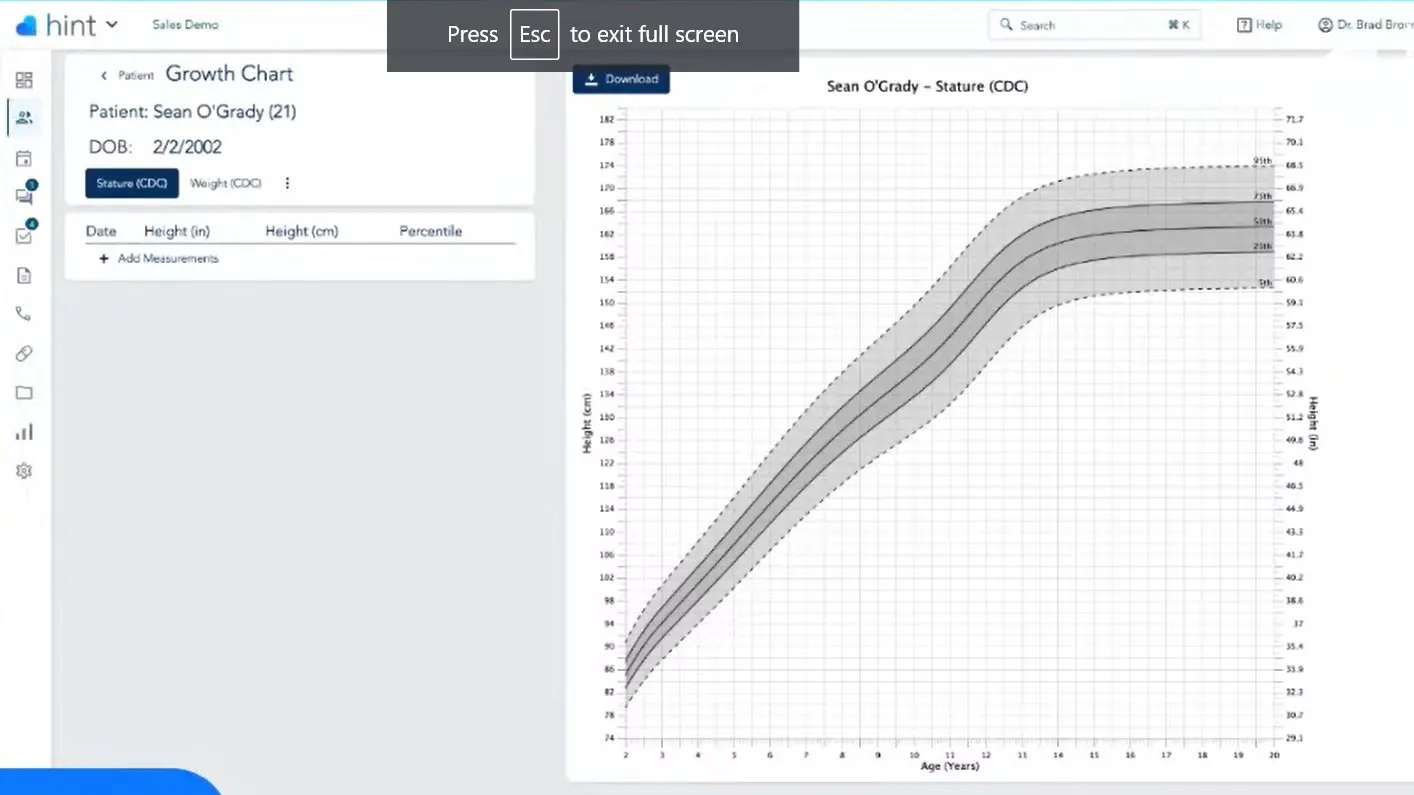The width and height of the screenshot is (1414, 795).
Task: Click the patients icon in sidebar
Action: click(x=24, y=118)
